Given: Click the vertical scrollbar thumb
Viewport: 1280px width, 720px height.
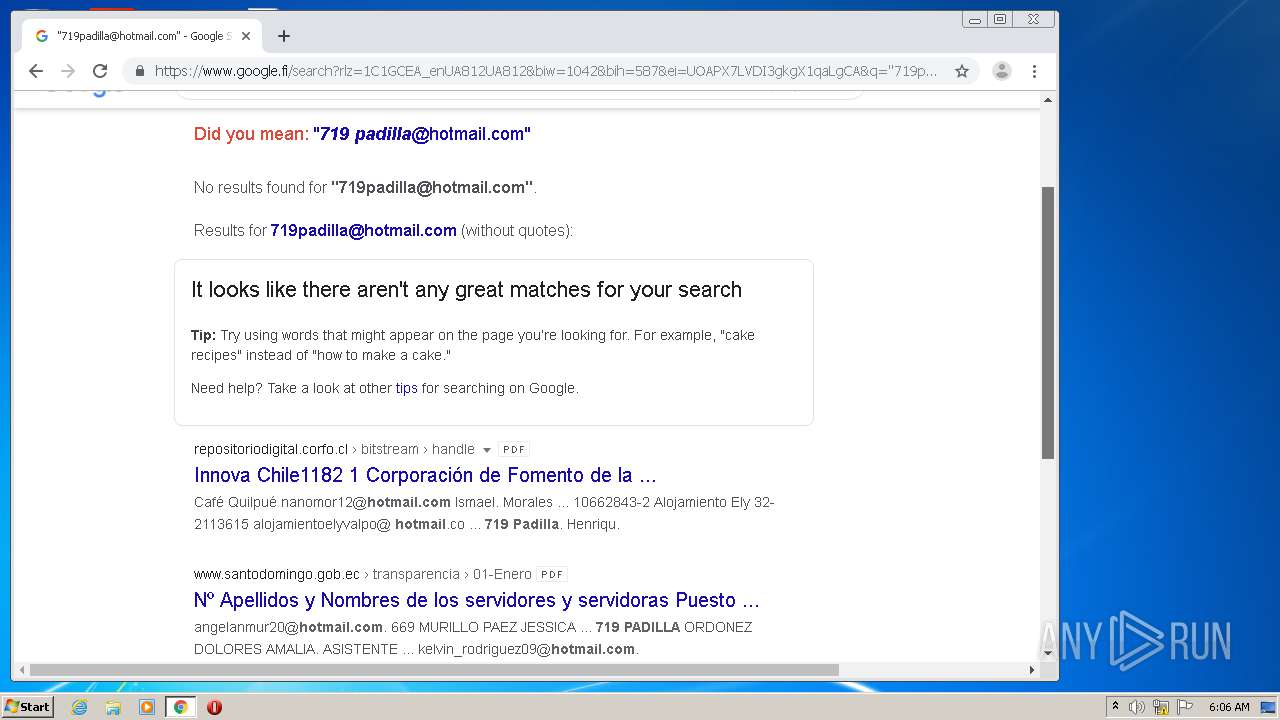Looking at the screenshot, I should point(1048,322).
